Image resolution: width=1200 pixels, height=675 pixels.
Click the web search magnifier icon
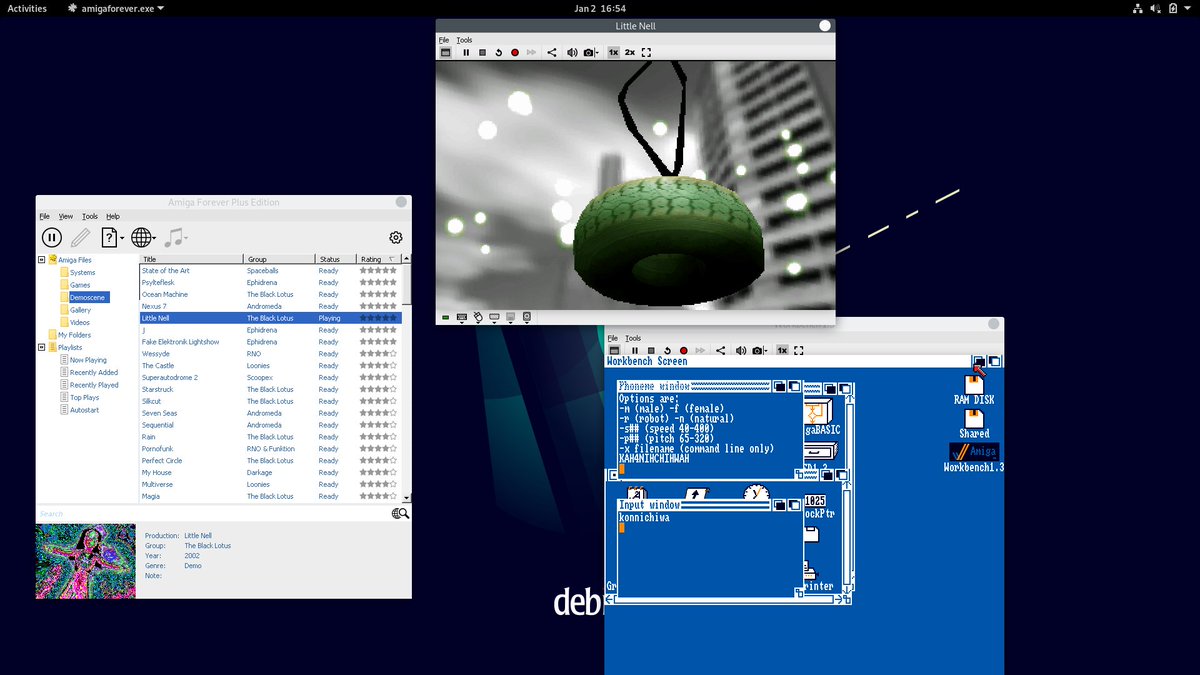(x=401, y=513)
